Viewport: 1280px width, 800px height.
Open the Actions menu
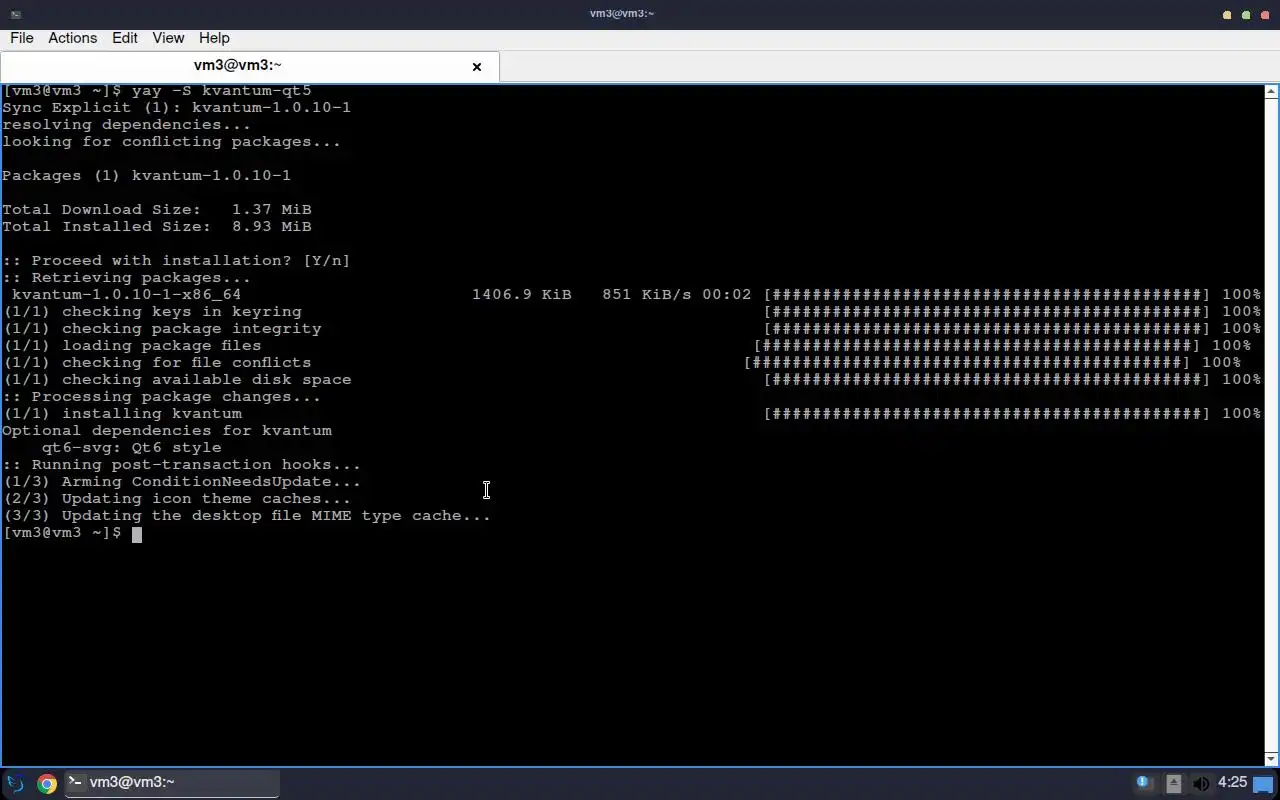pyautogui.click(x=73, y=38)
